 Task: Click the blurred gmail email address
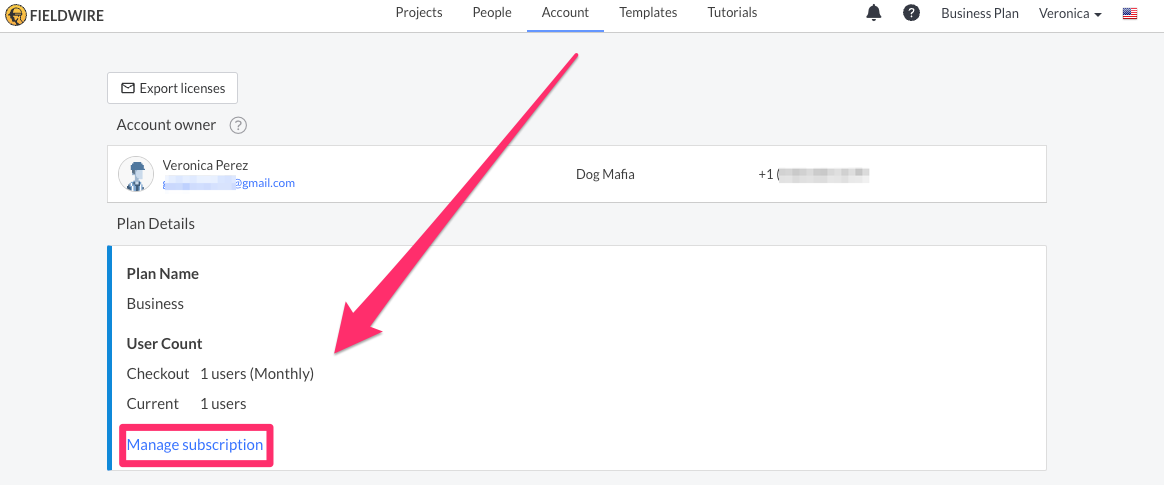click(229, 183)
